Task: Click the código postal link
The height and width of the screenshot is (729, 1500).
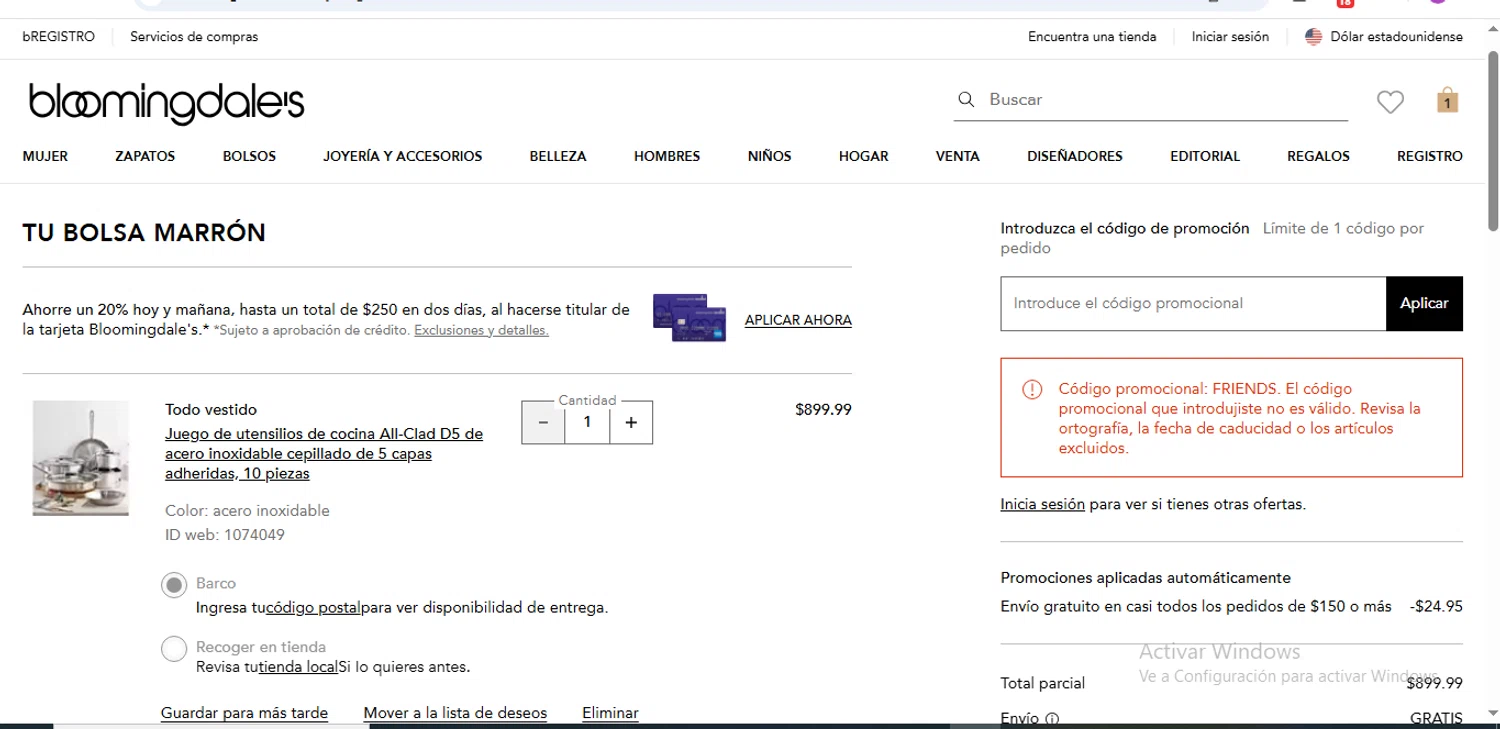Action: click(x=314, y=607)
